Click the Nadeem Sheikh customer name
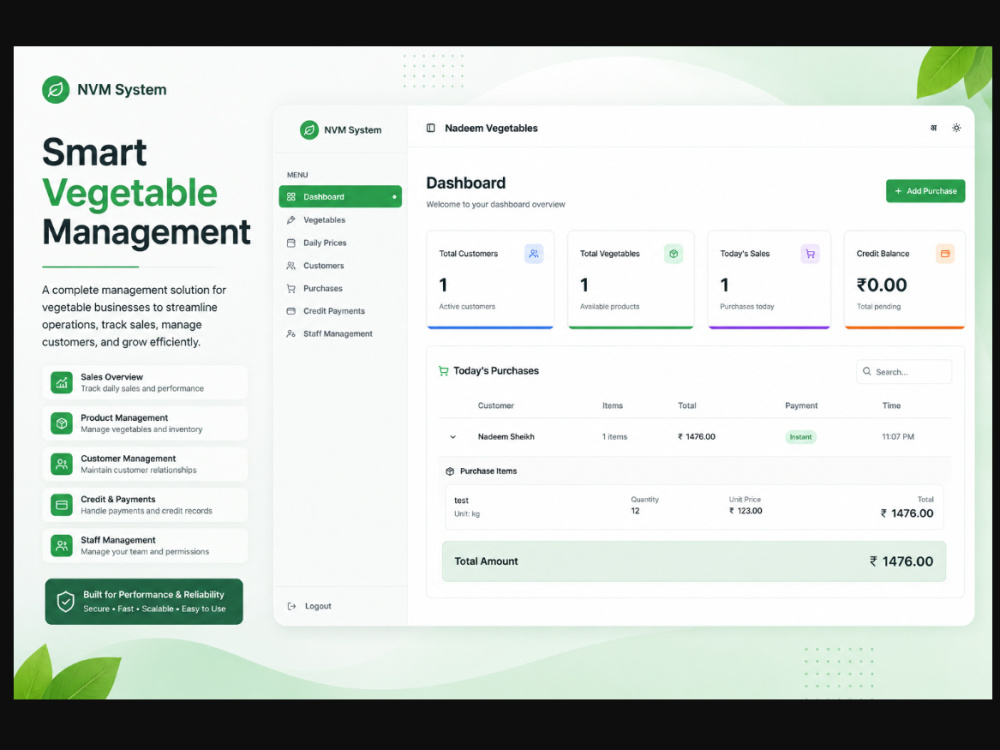1000x750 pixels. 506,437
